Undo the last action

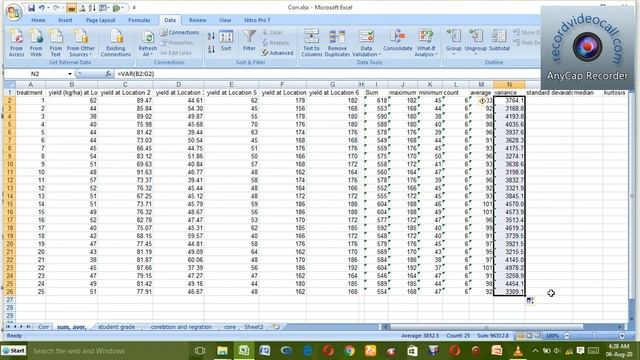click(x=42, y=8)
